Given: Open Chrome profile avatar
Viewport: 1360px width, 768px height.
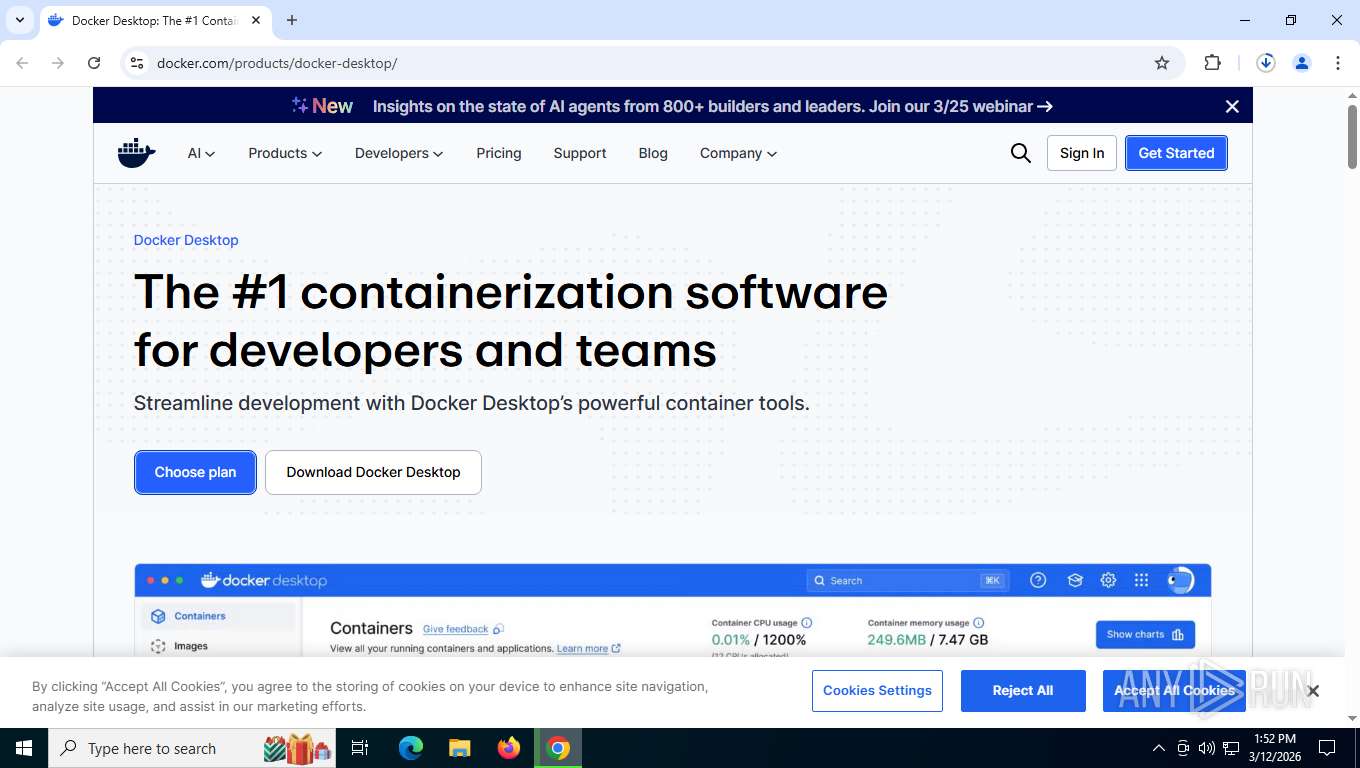Looking at the screenshot, I should pyautogui.click(x=1302, y=63).
